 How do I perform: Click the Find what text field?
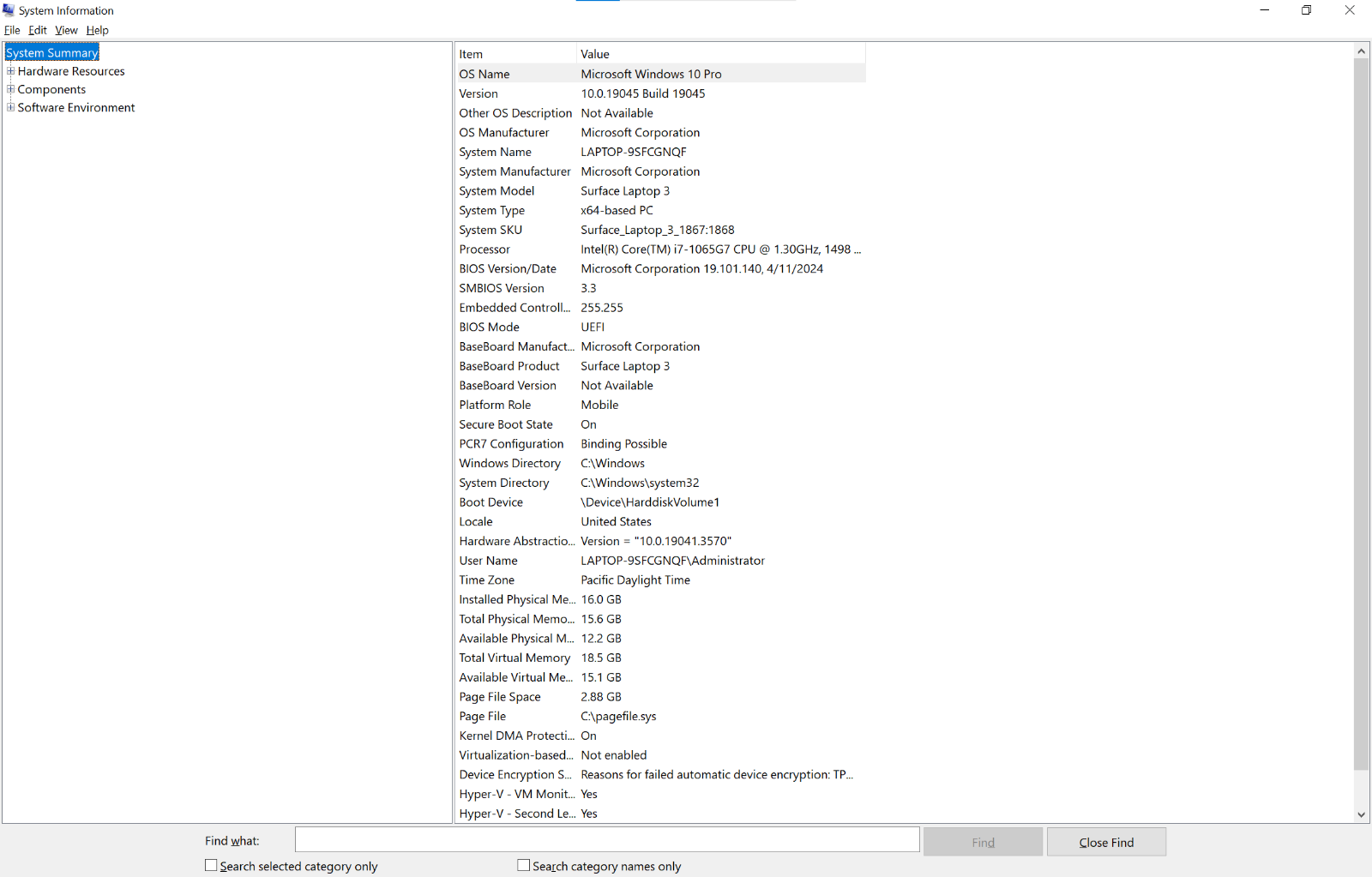point(607,839)
